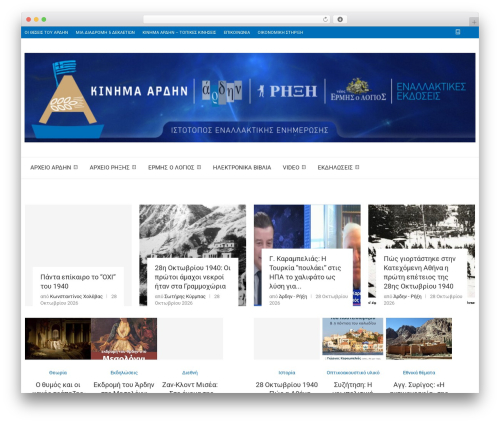Click ΕΝΑΛΛΑΚΤΙΚΕΣ ΕΚΔΟΣΕΙΣ in the banner

(431, 91)
